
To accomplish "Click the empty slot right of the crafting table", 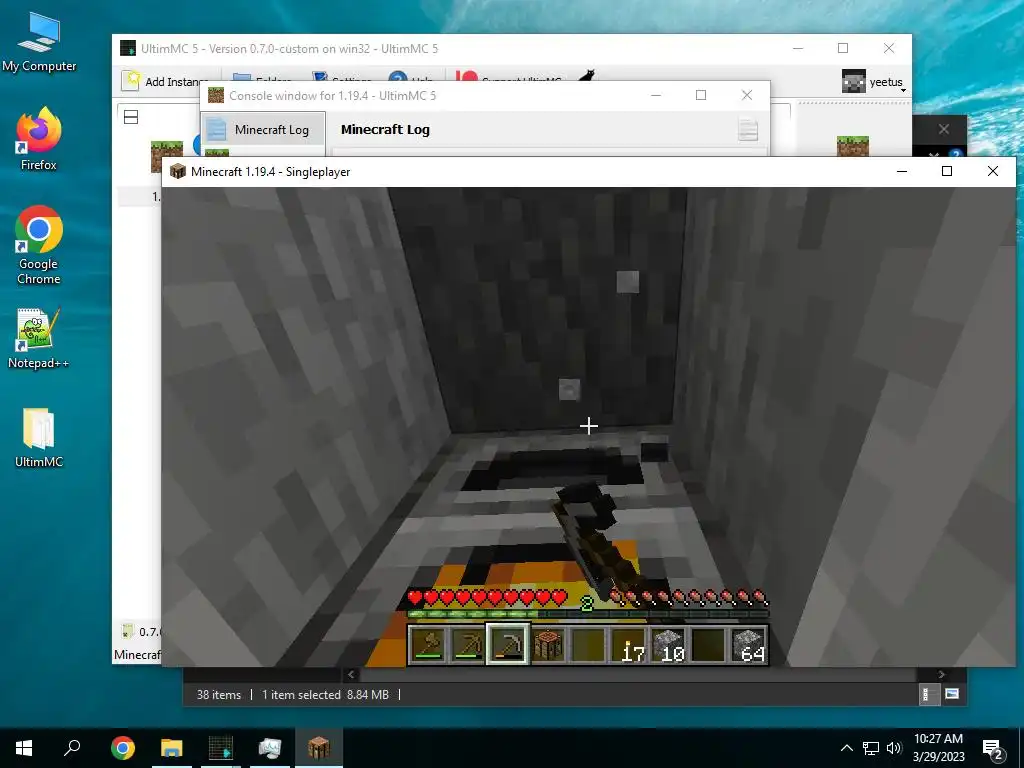I will (588, 645).
